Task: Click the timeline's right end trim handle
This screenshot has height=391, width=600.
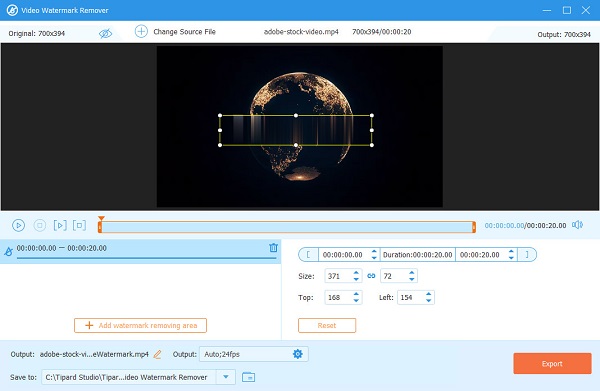Action: tap(474, 227)
